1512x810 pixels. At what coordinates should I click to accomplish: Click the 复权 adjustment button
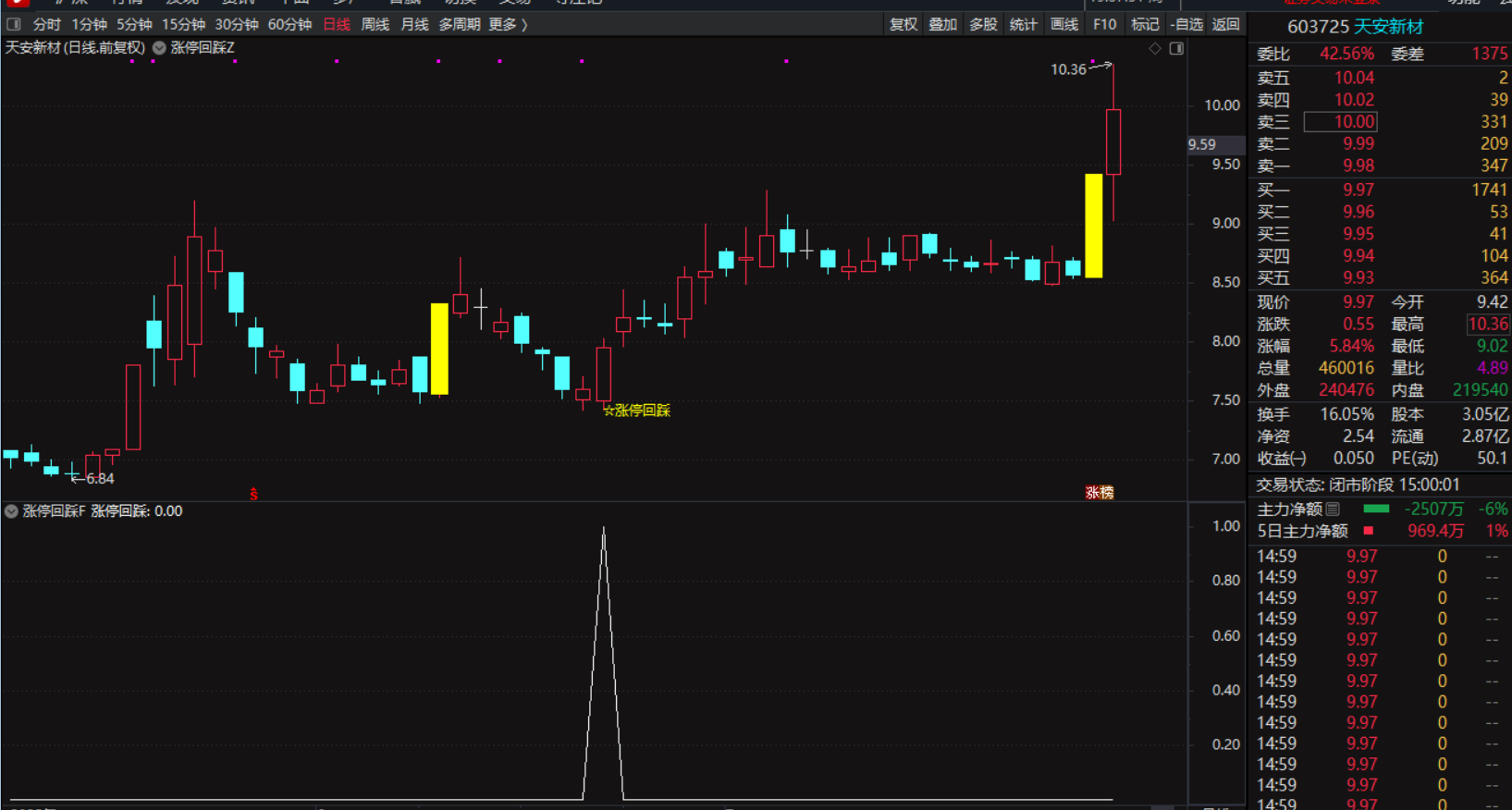pyautogui.click(x=903, y=24)
